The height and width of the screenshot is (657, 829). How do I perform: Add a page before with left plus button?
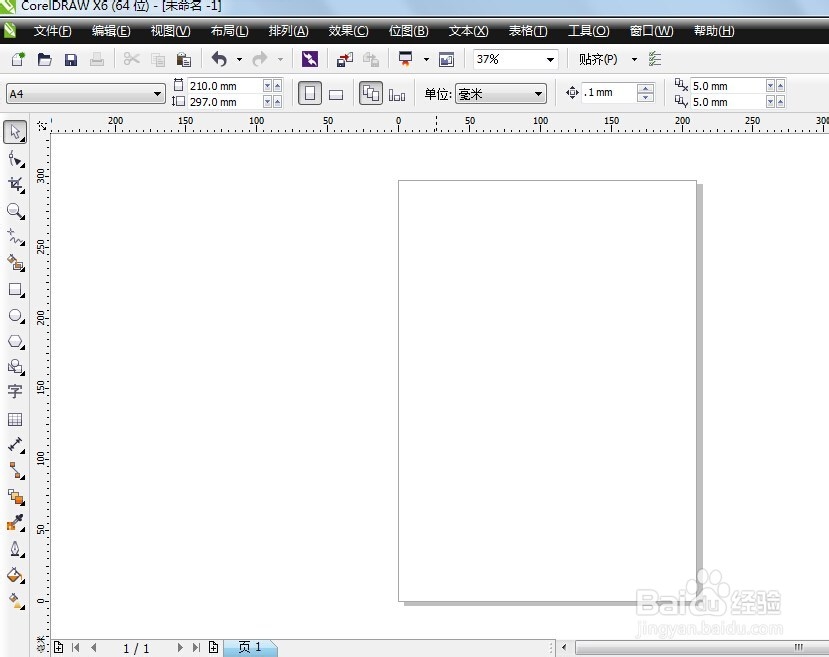pos(59,647)
